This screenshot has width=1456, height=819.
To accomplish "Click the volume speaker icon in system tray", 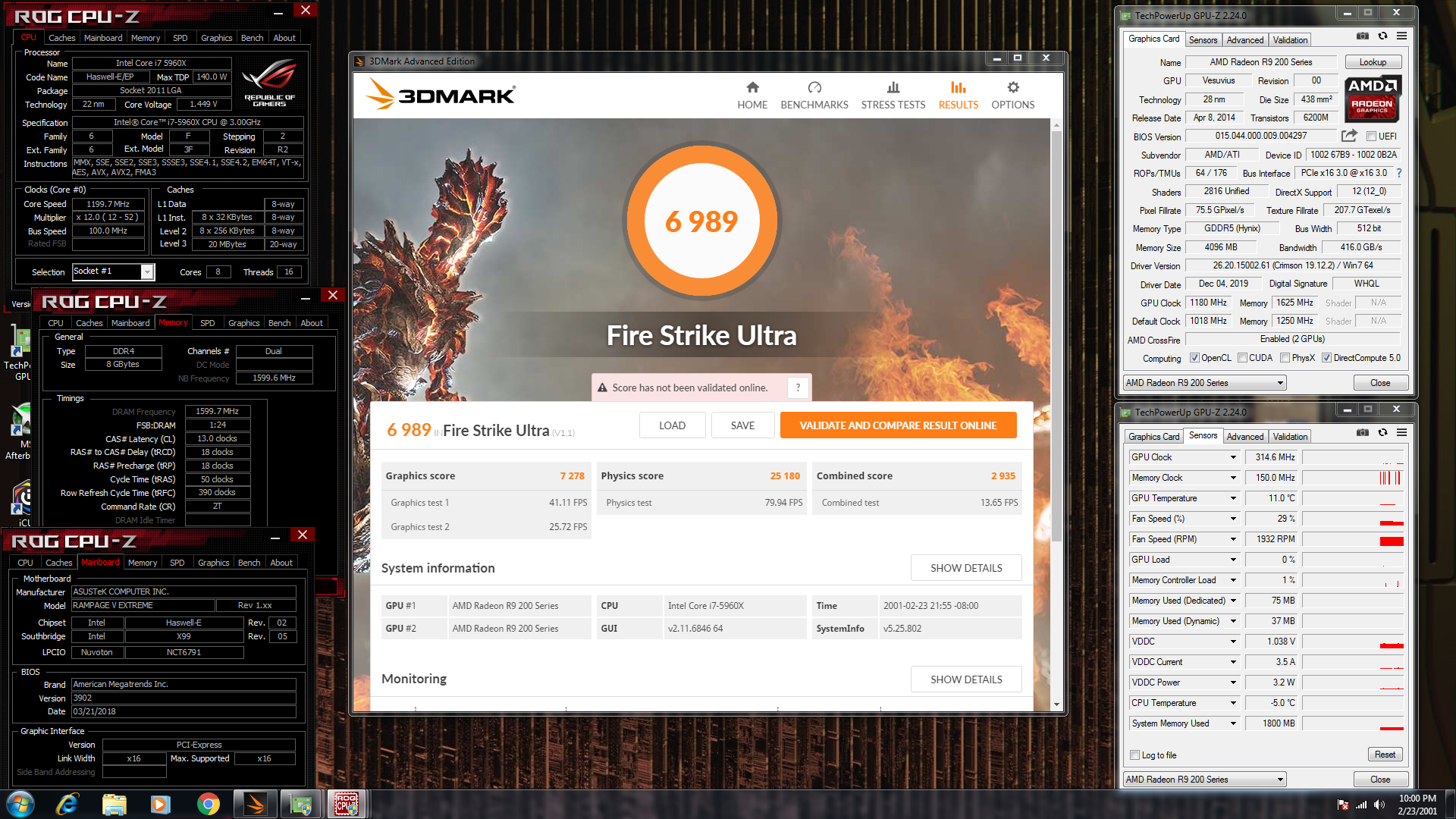I will pos(1379,805).
